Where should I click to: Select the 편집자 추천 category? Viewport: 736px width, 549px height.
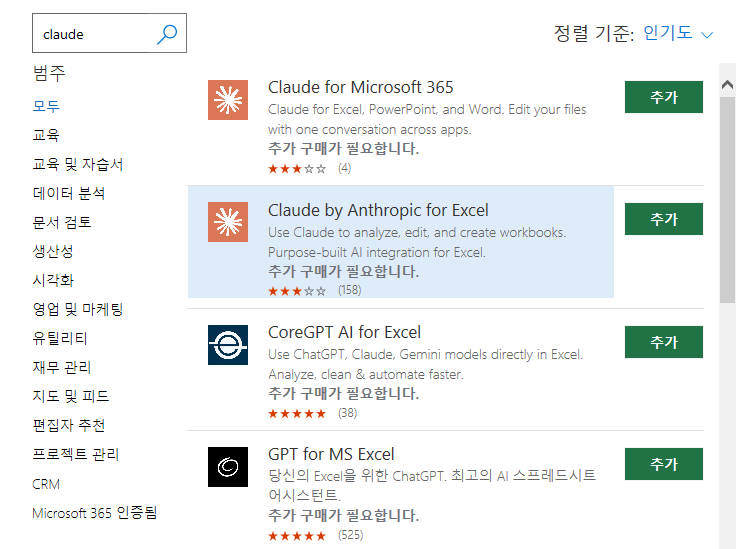69,426
